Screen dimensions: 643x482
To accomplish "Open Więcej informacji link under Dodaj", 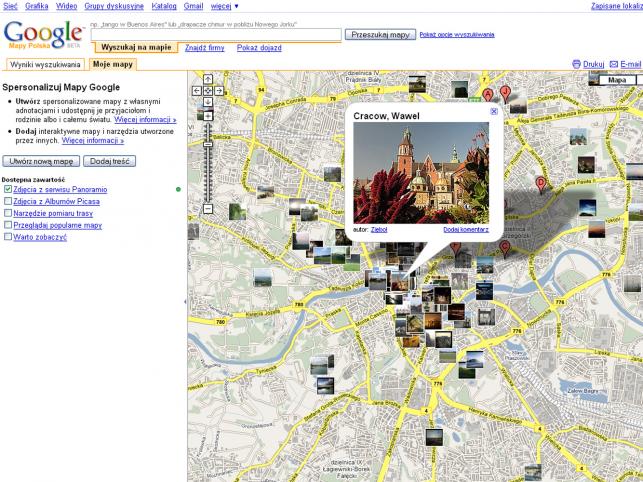I will [x=93, y=140].
